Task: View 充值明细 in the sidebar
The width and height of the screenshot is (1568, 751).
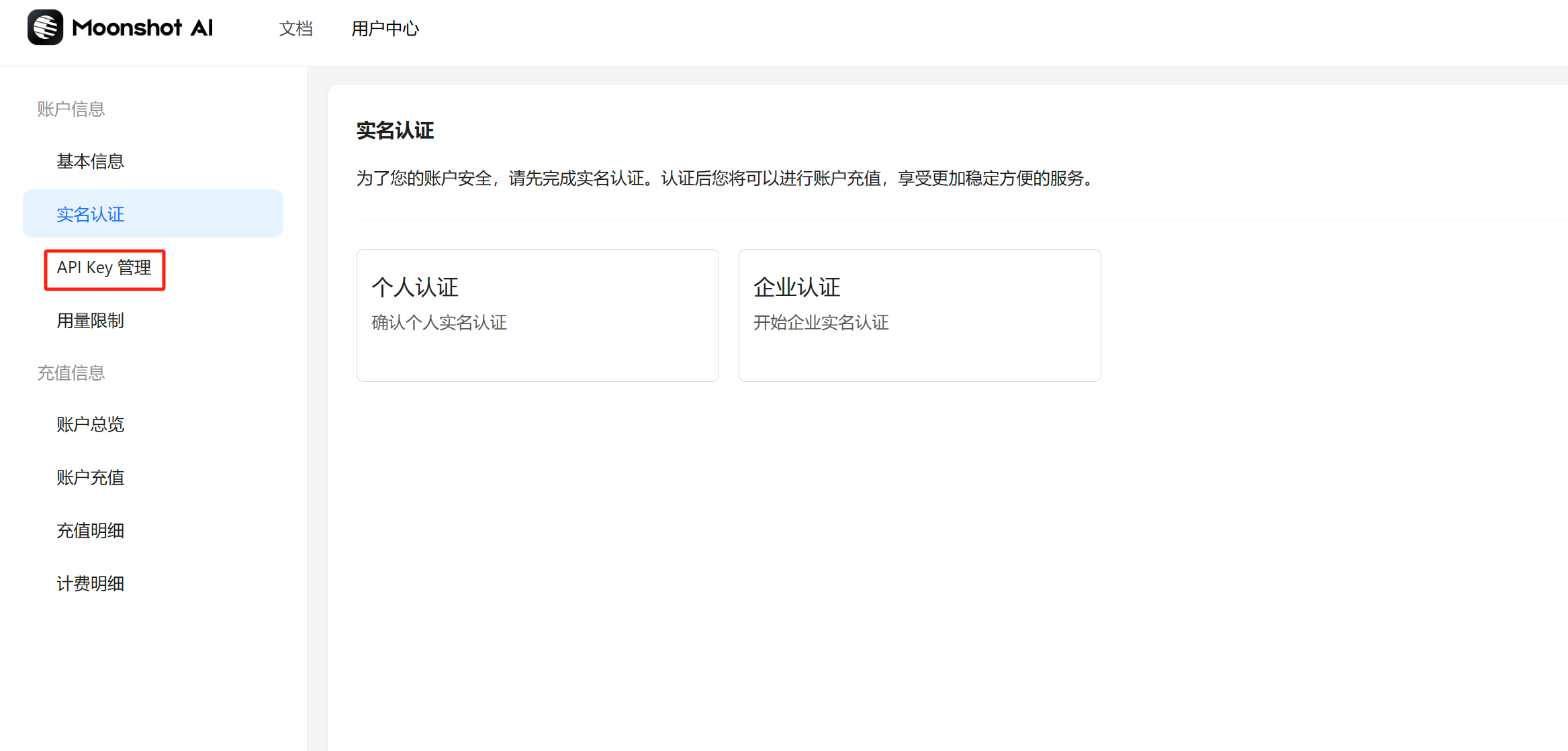Action: point(90,530)
